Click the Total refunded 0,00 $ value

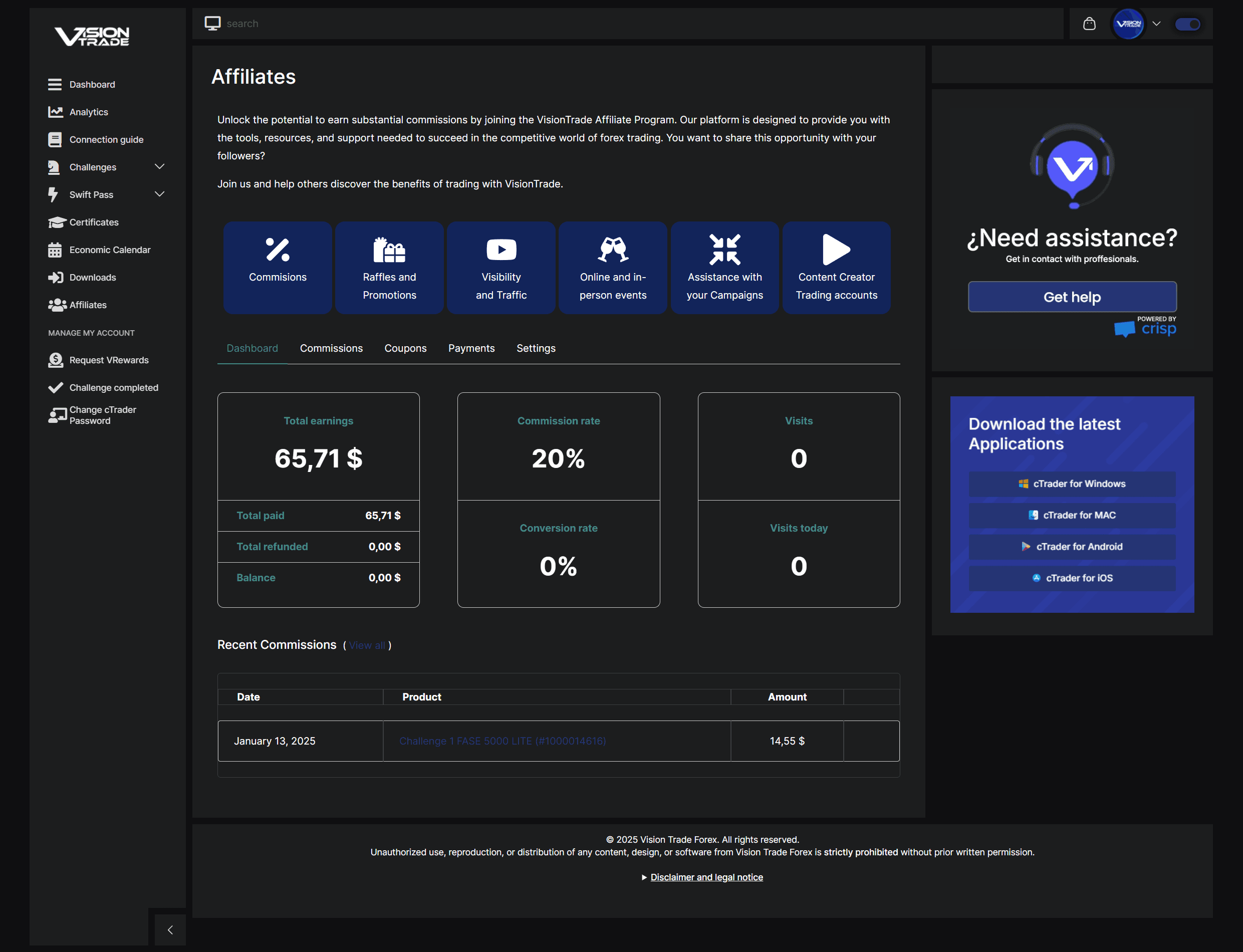tap(385, 547)
